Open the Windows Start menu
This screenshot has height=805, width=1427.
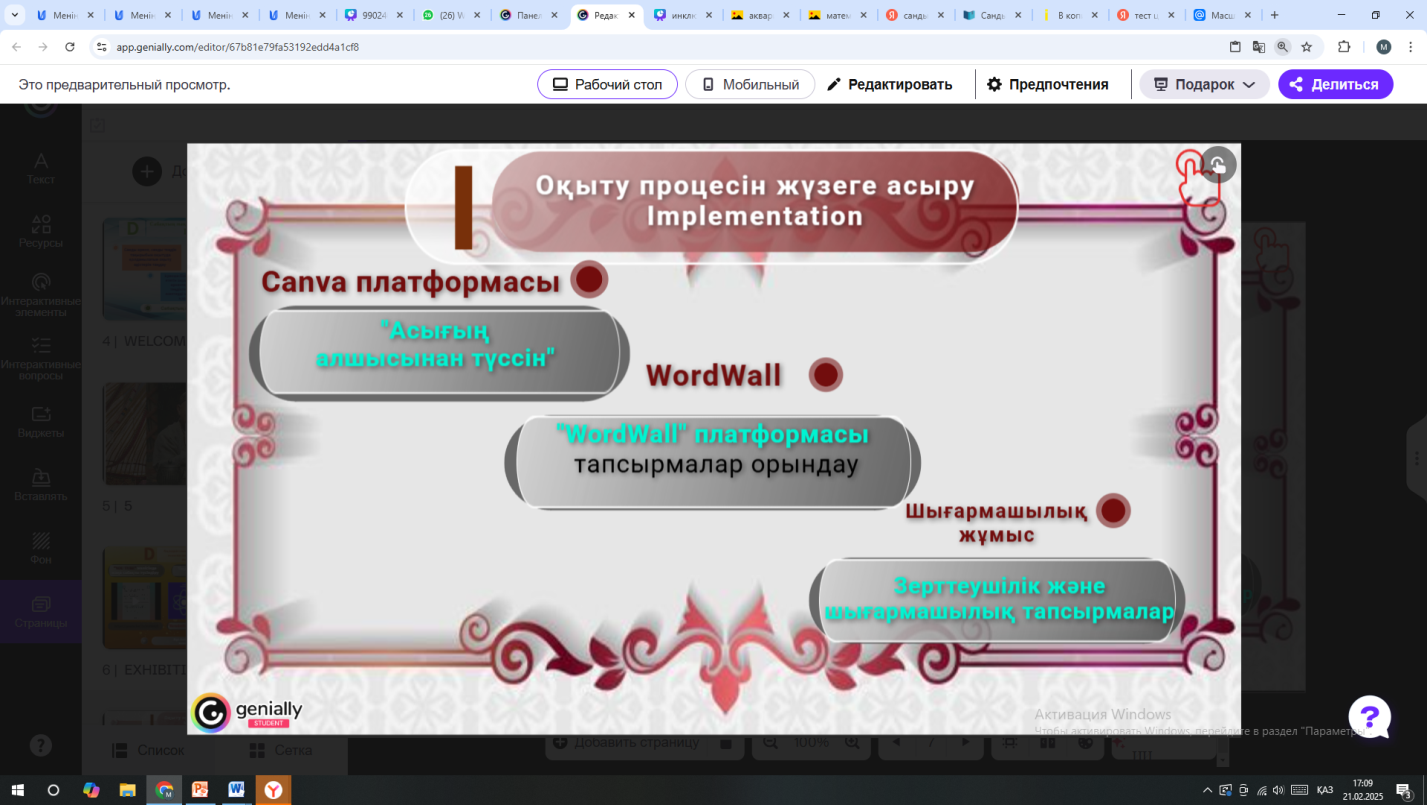17,790
